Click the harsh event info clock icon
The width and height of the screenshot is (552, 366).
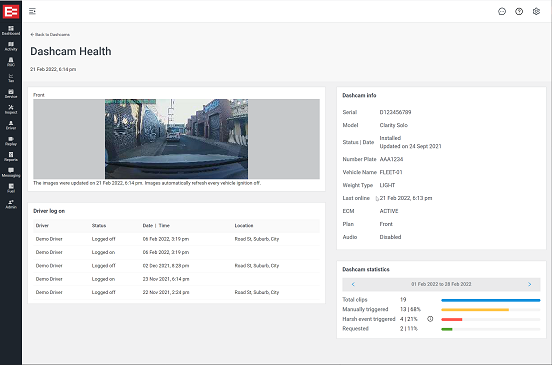tap(430, 319)
